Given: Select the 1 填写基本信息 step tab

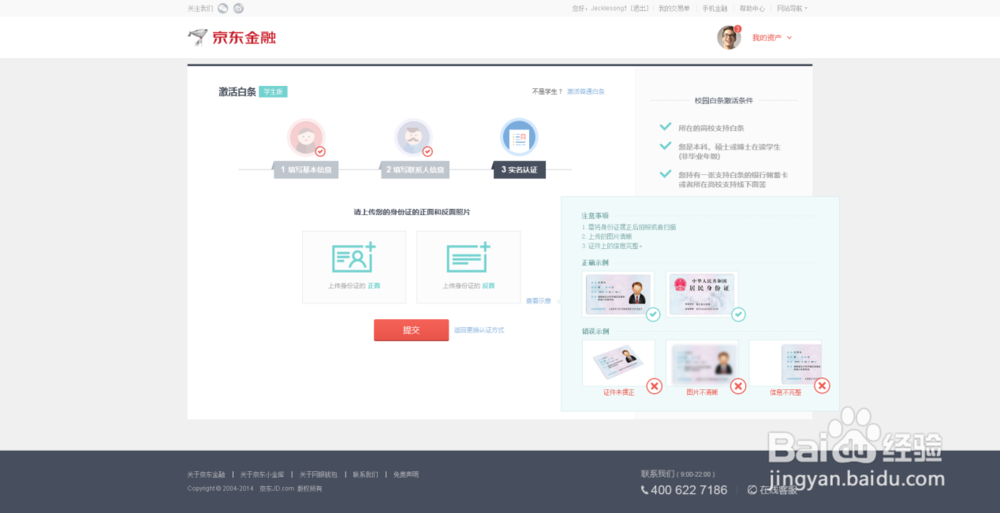Looking at the screenshot, I should pos(306,170).
